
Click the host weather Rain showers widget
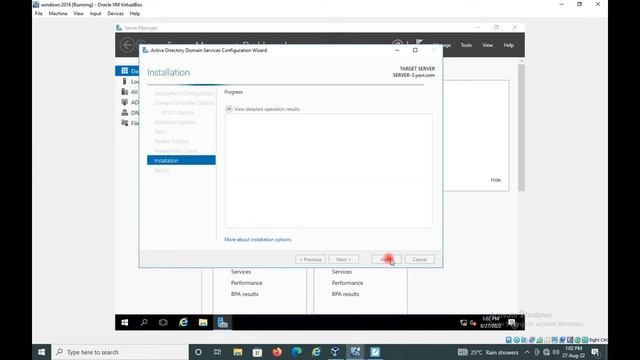(x=488, y=352)
